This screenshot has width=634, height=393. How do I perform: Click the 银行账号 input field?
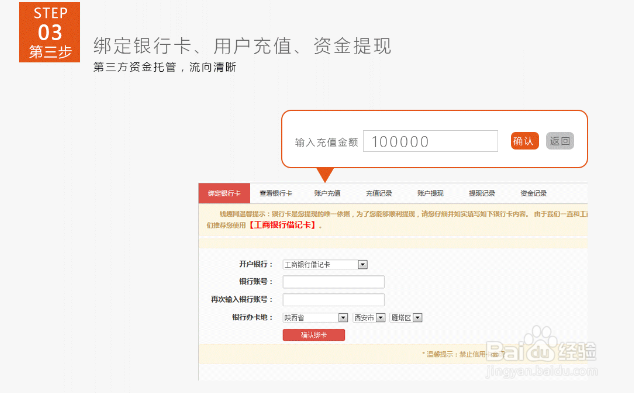pos(334,282)
